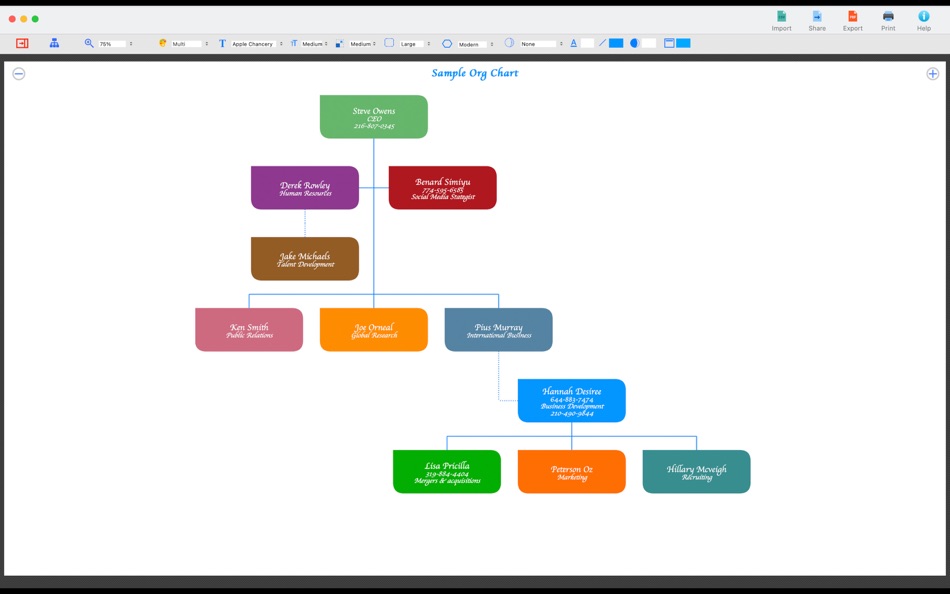Click the blue line color swatch
Screen dimensions: 950x594
[x=616, y=43]
